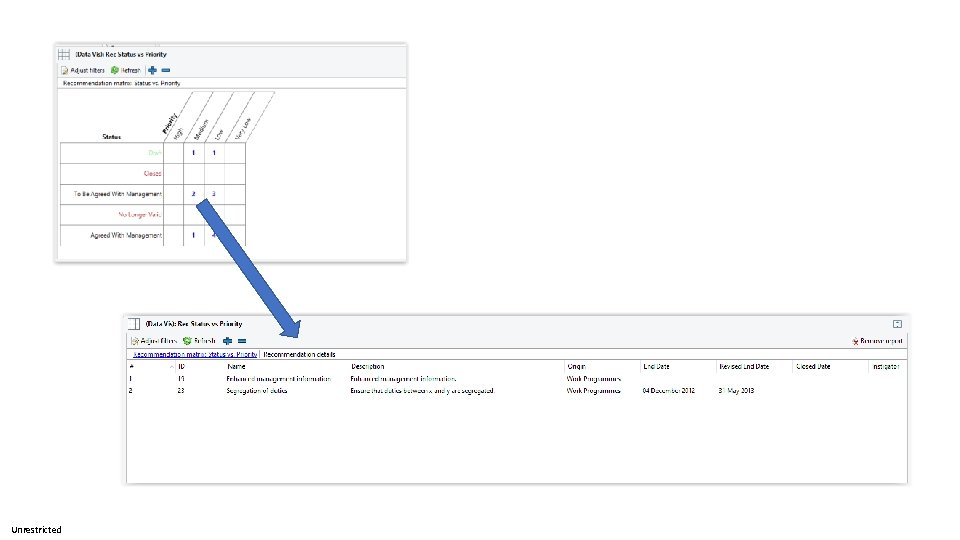
Task: Click the No Longer Valid status label
Action: click(140, 215)
